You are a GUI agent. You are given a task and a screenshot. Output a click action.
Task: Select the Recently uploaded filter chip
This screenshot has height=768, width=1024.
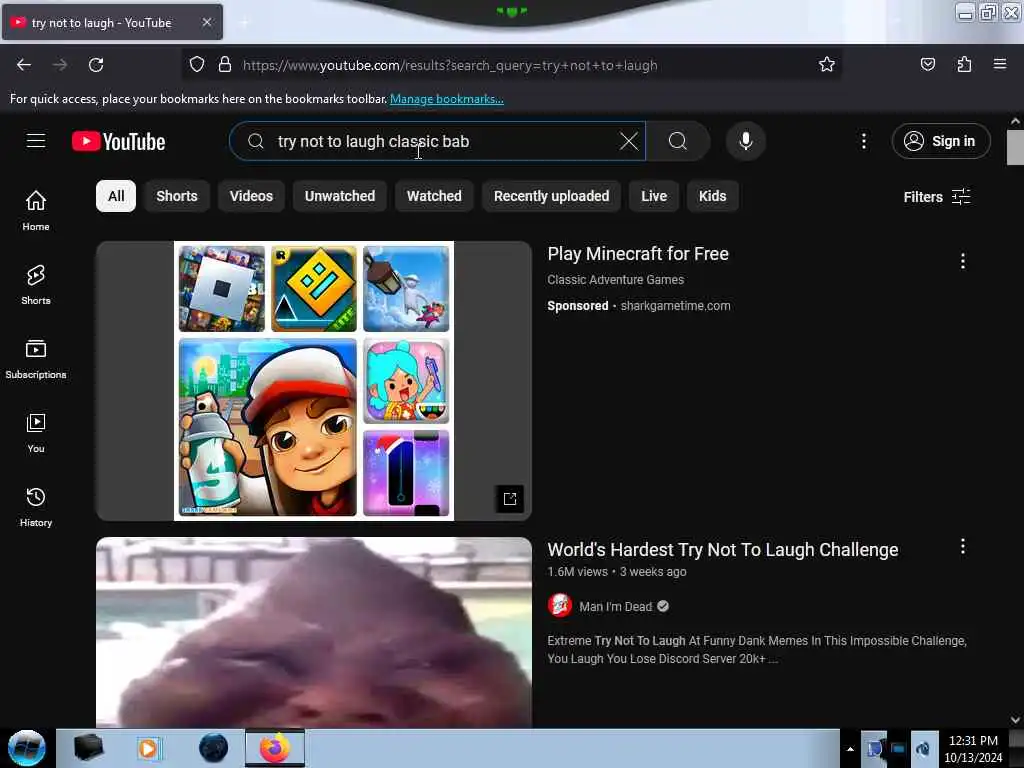[x=551, y=196]
